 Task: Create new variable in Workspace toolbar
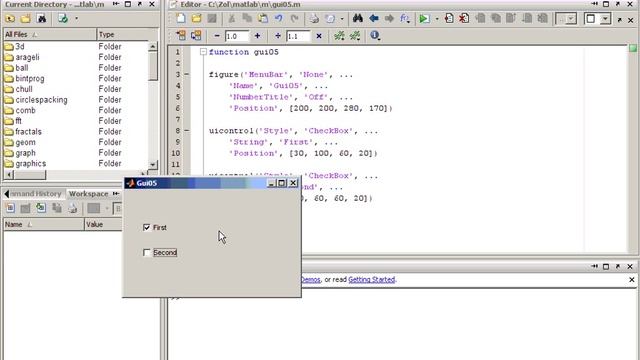point(10,208)
